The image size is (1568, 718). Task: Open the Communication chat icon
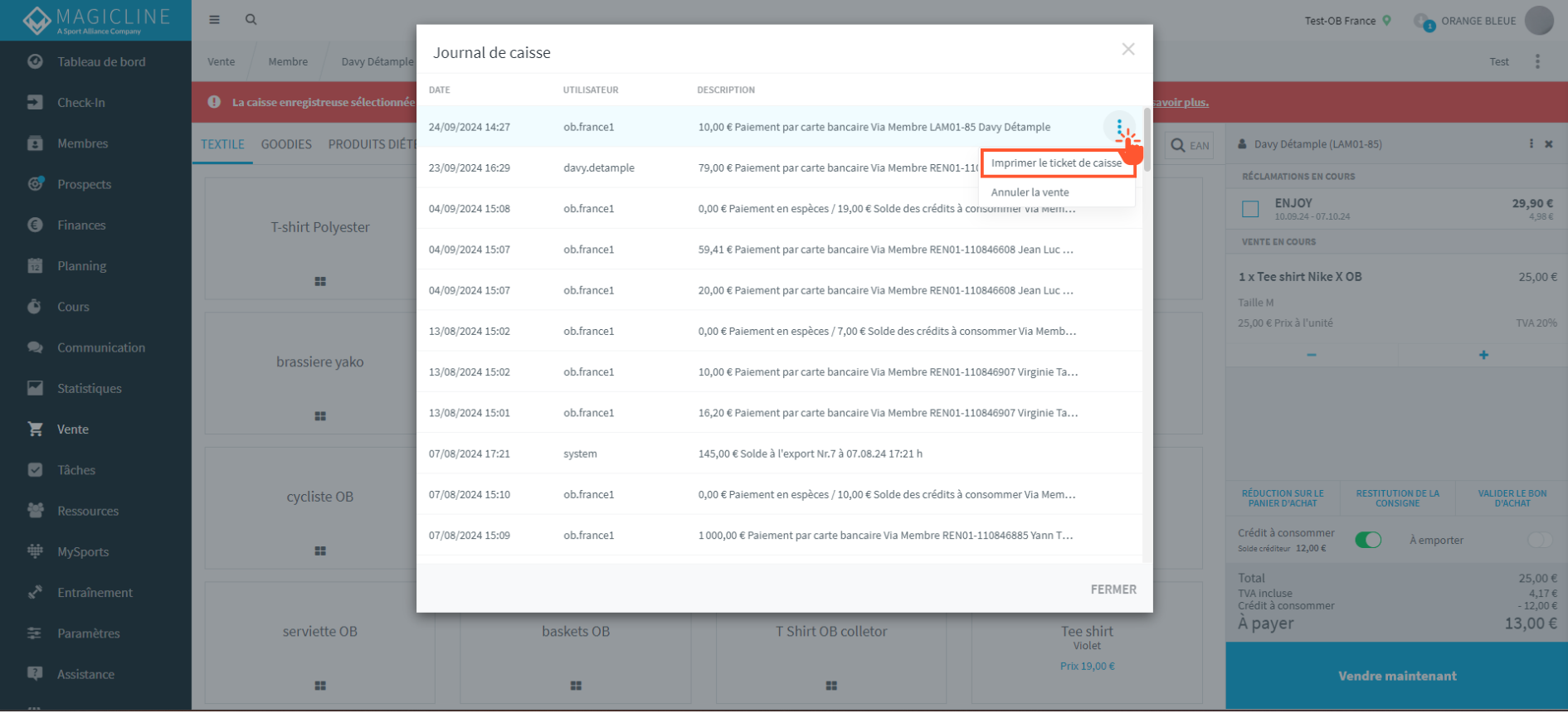[x=35, y=347]
